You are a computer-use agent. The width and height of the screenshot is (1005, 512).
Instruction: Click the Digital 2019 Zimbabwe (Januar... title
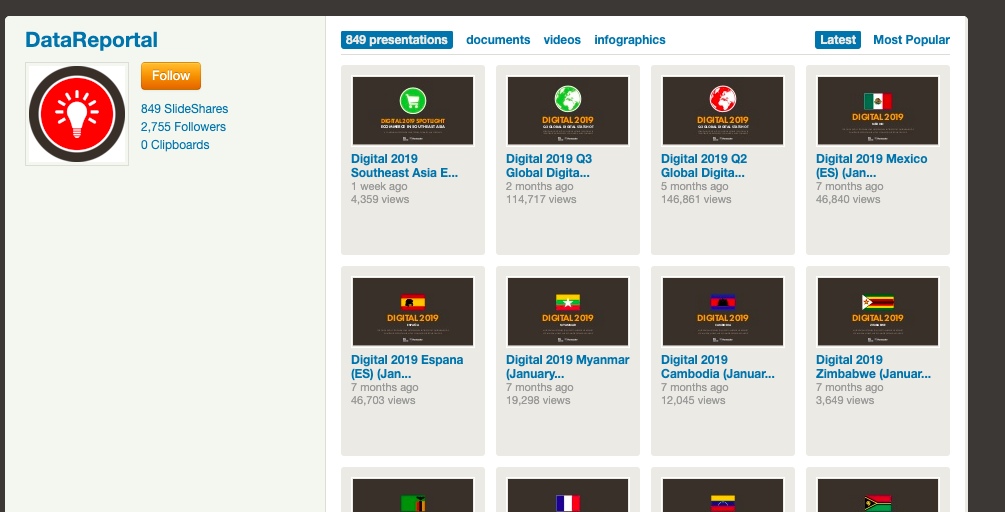click(x=874, y=367)
